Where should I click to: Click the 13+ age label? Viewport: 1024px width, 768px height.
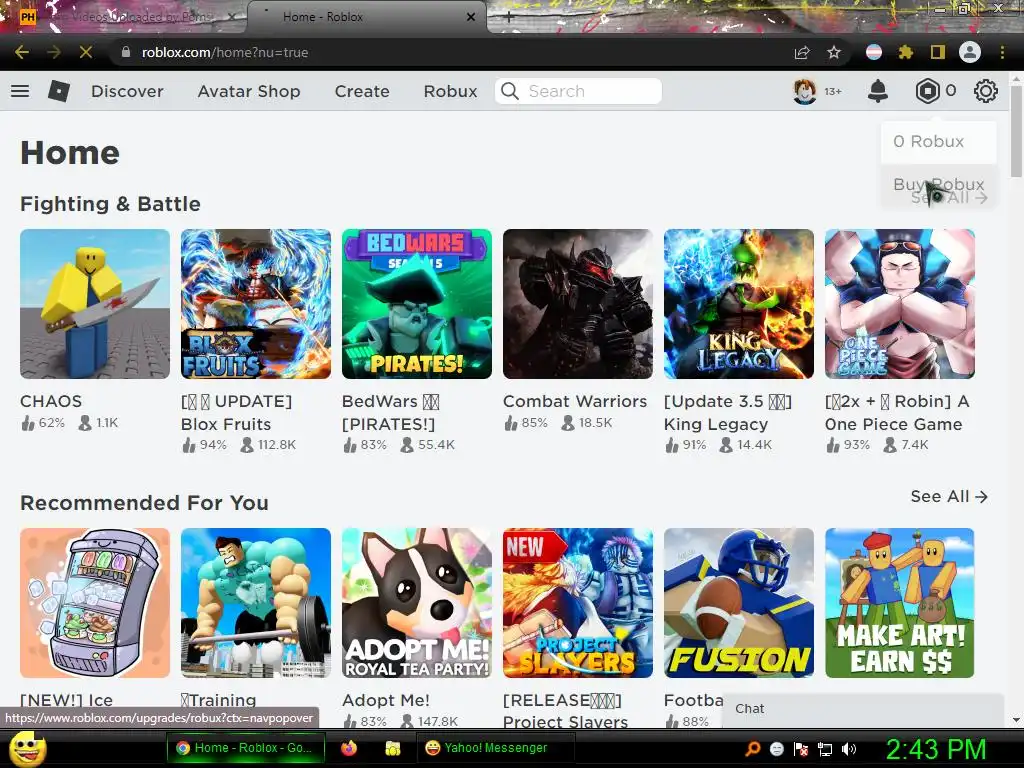833,91
